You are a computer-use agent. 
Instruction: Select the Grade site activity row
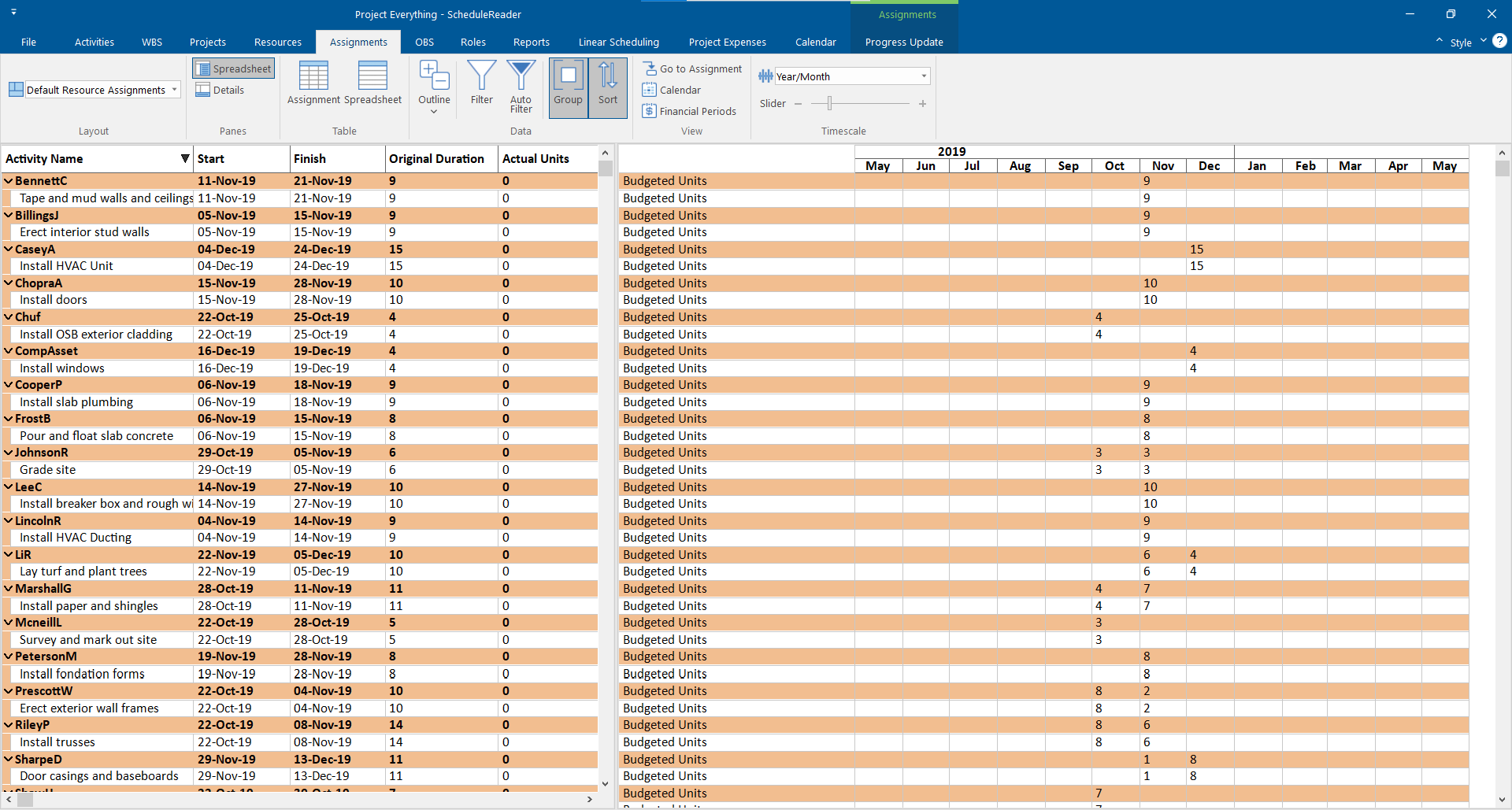click(x=299, y=470)
